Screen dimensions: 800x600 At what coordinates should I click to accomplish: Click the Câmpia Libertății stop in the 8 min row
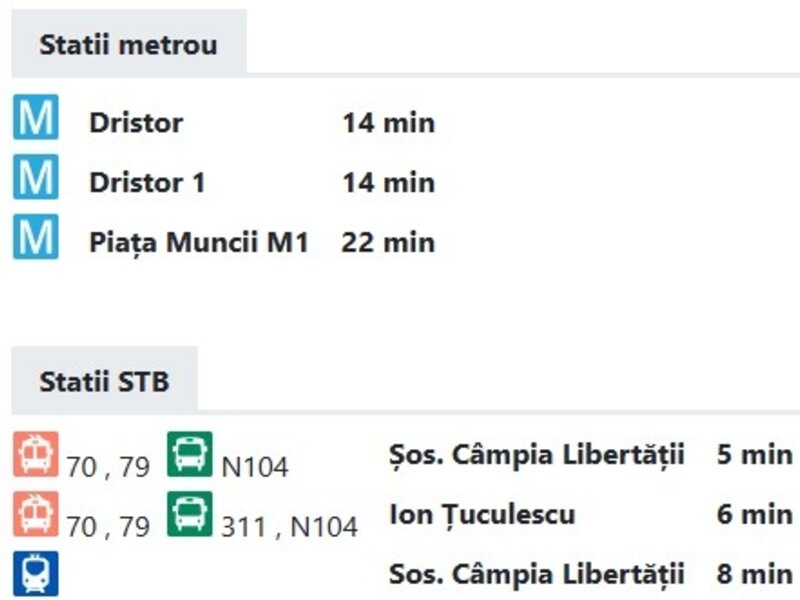pos(537,575)
